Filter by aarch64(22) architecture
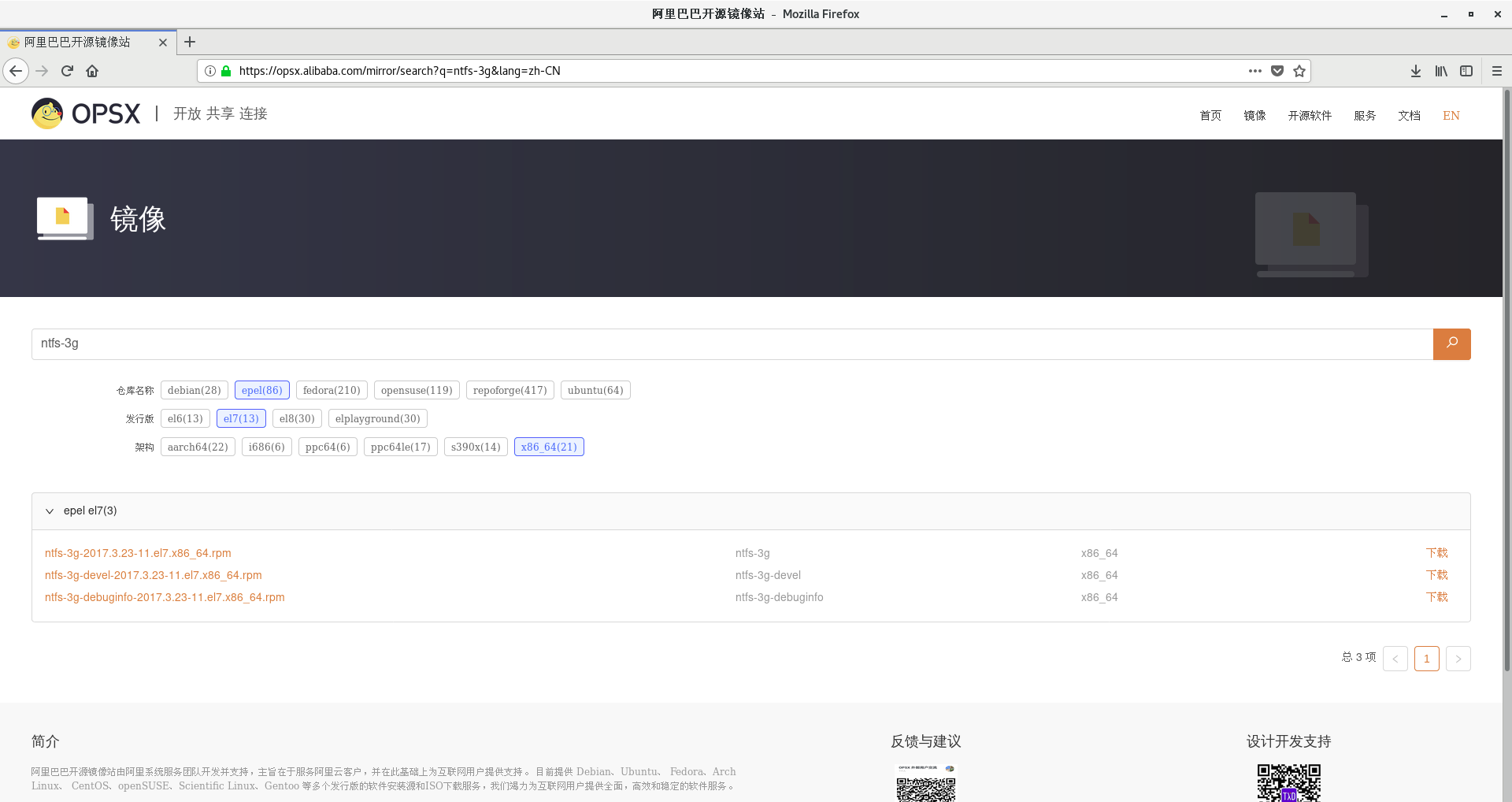Image resolution: width=1512 pixels, height=802 pixels. 198,447
